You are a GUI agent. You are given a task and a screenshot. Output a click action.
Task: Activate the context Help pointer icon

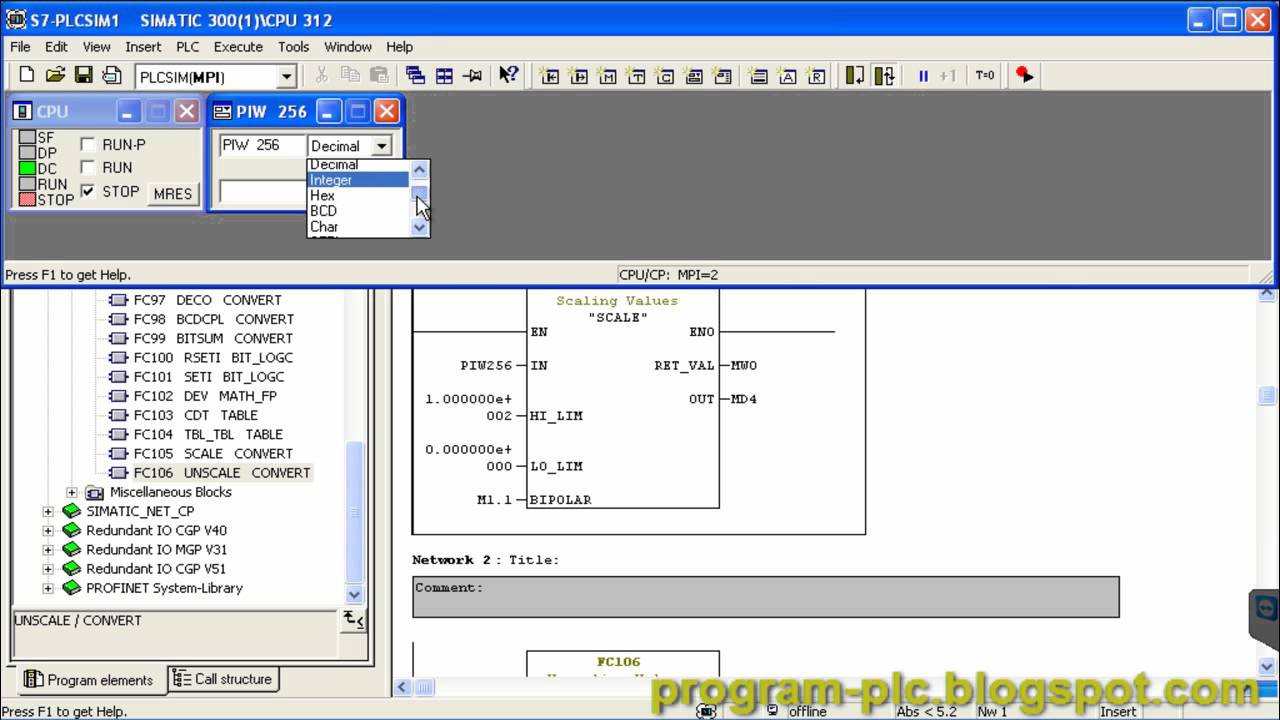pyautogui.click(x=509, y=75)
